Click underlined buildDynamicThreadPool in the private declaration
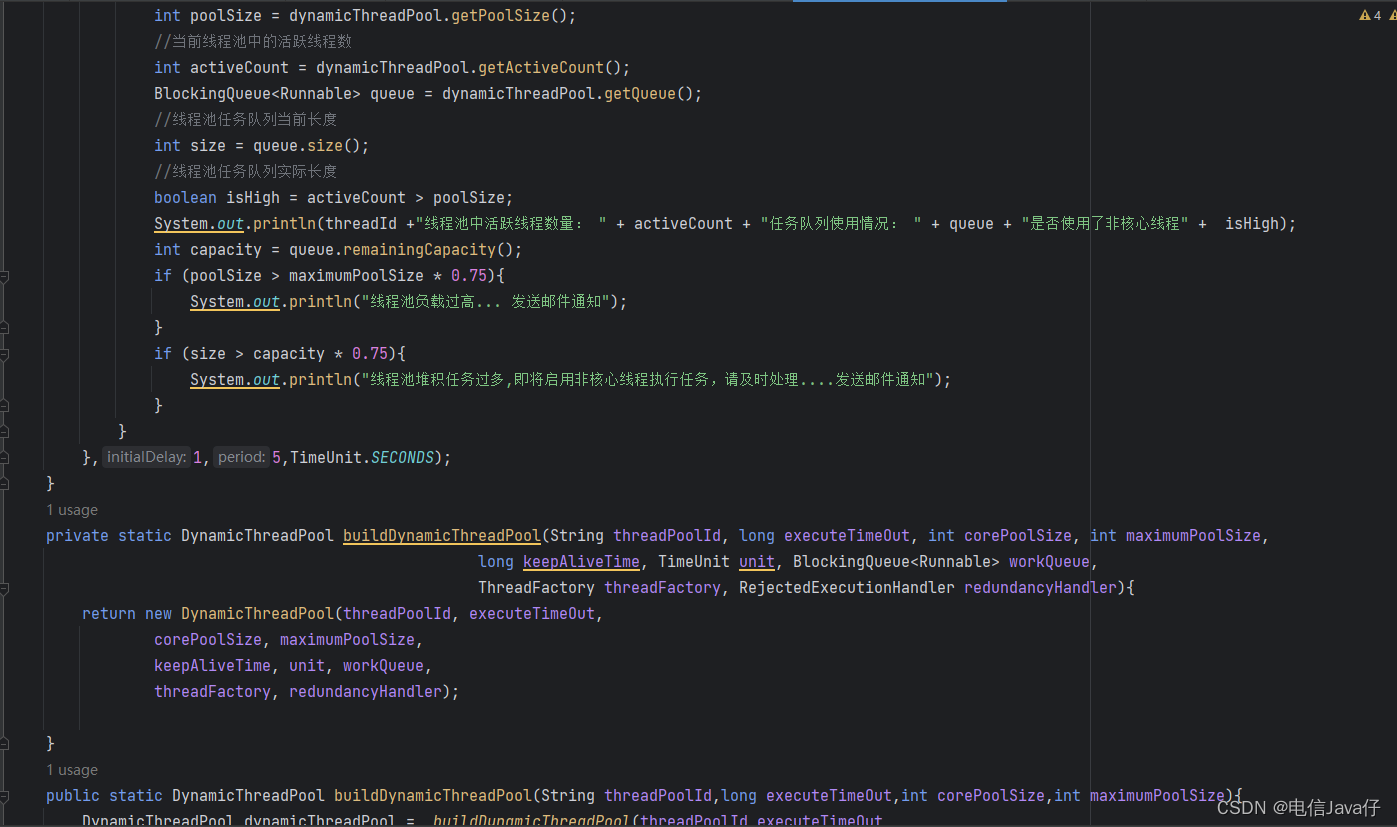 [442, 536]
